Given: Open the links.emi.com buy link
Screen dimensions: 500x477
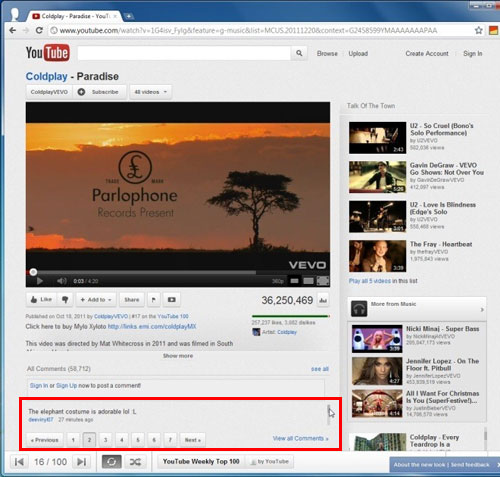Looking at the screenshot, I should (x=152, y=326).
